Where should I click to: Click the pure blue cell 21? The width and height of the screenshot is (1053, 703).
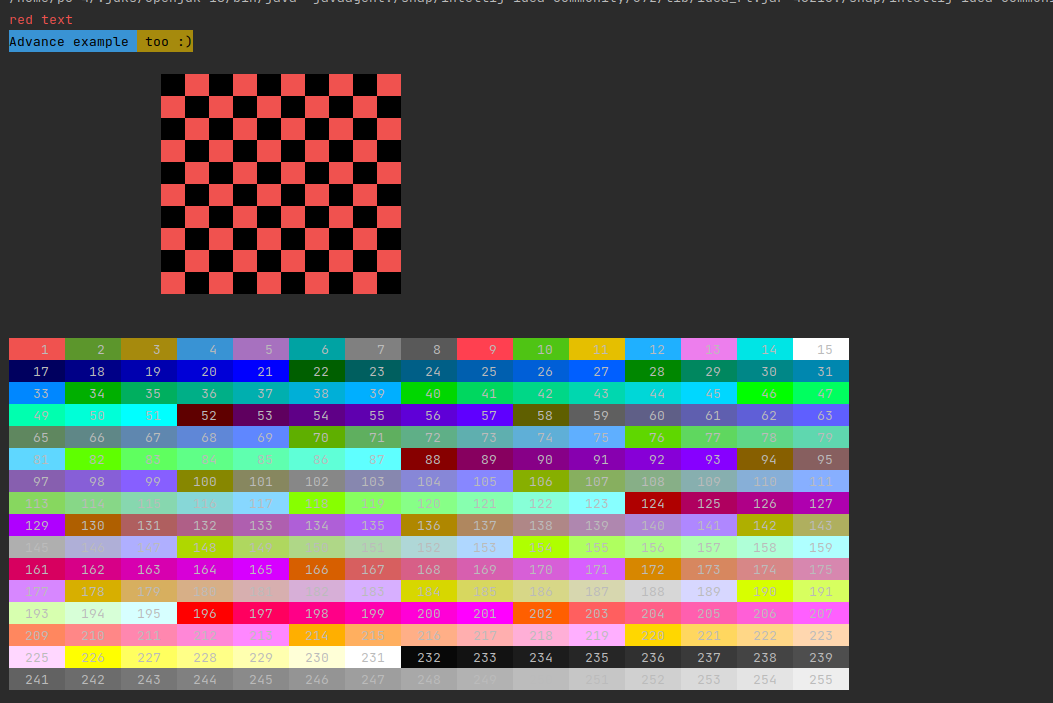click(x=261, y=371)
